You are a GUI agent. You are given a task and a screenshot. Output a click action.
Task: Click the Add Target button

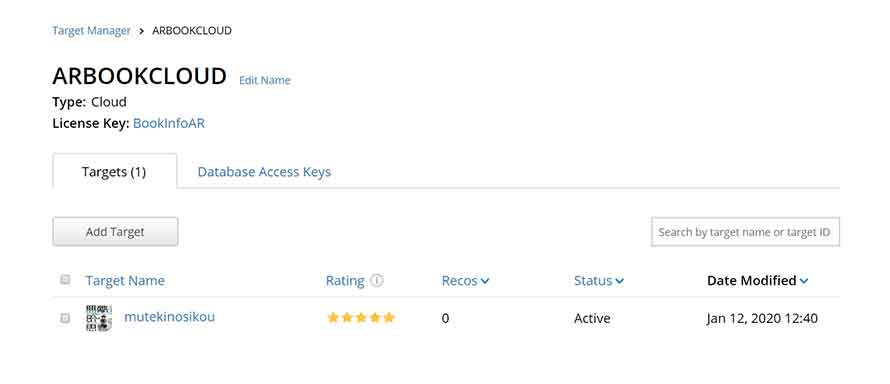(x=115, y=231)
